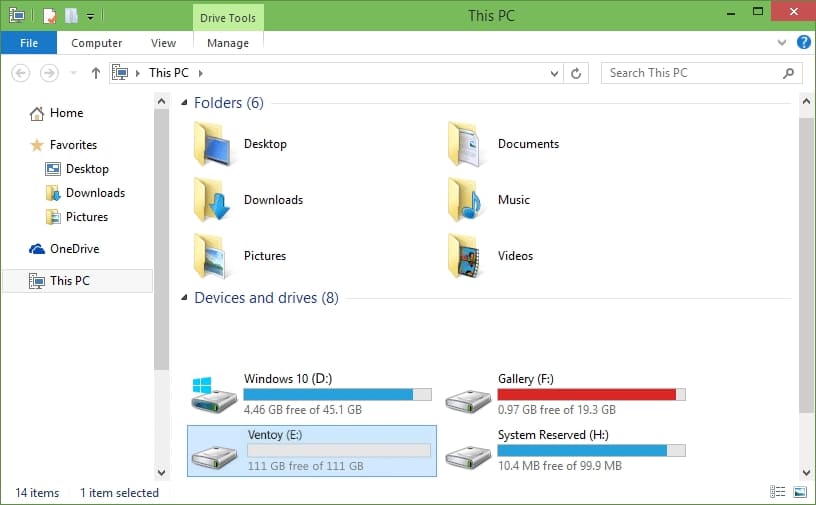Screen dimensions: 816x505
Task: Open the File menu
Action: coord(29,43)
